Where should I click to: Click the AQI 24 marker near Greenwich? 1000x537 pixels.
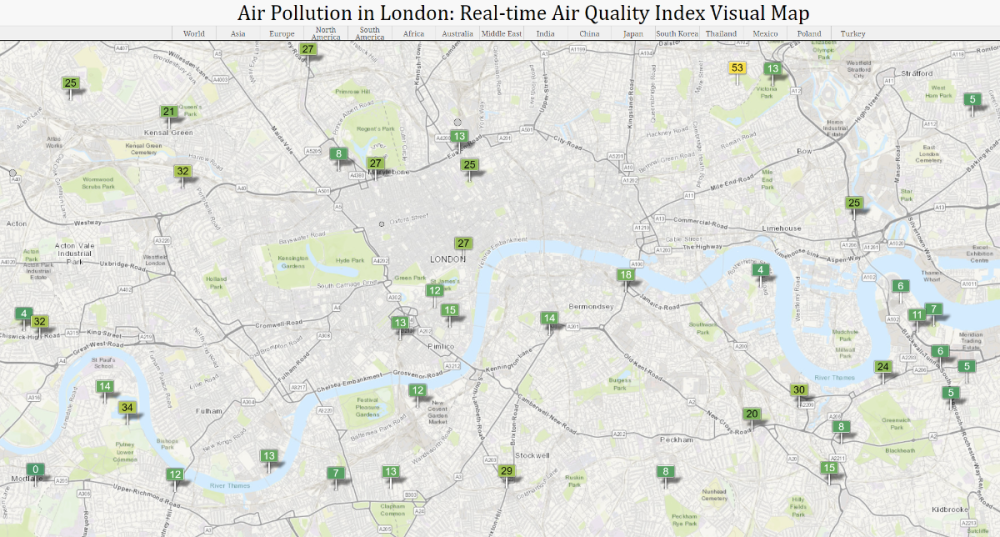coord(883,367)
